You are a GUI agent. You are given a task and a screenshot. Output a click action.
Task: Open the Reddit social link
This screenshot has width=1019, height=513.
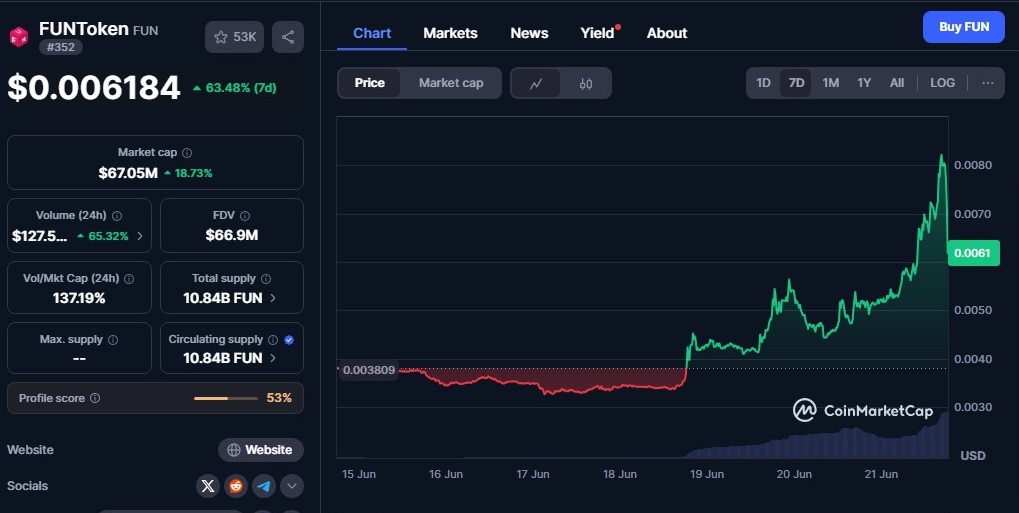click(x=236, y=486)
